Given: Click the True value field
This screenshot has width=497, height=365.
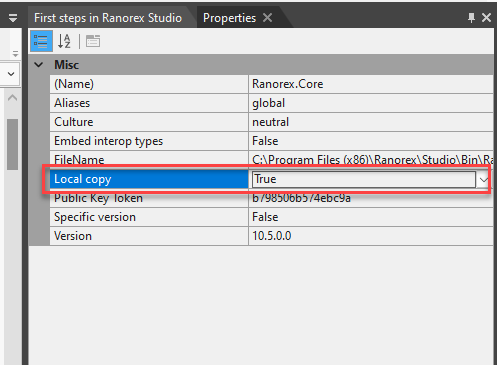Looking at the screenshot, I should point(364,179).
